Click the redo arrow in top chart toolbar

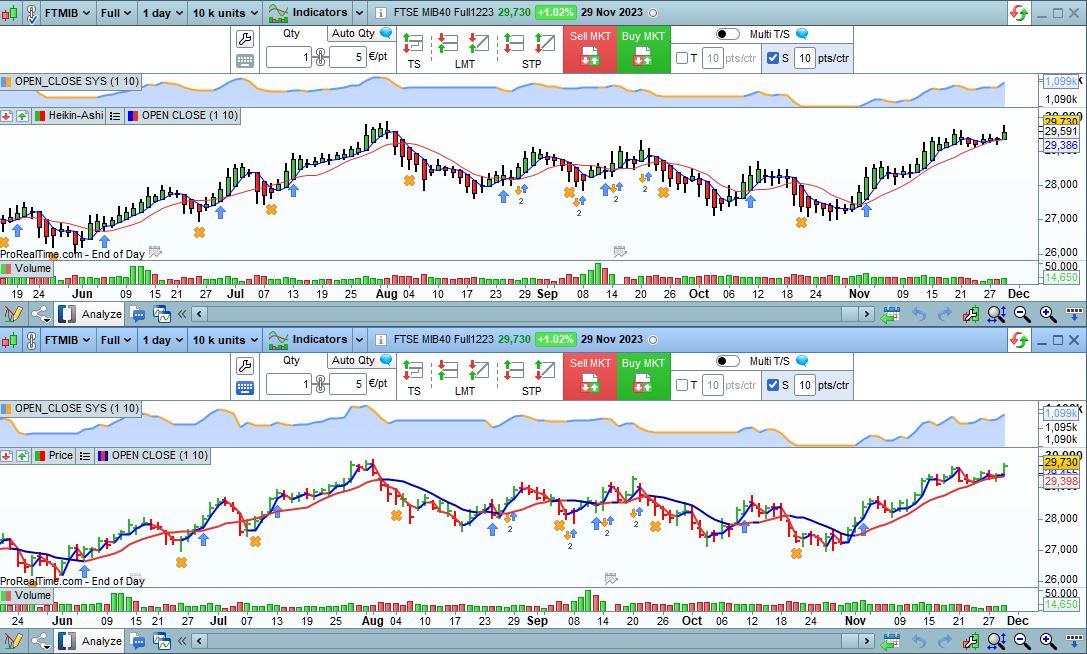tap(944, 314)
